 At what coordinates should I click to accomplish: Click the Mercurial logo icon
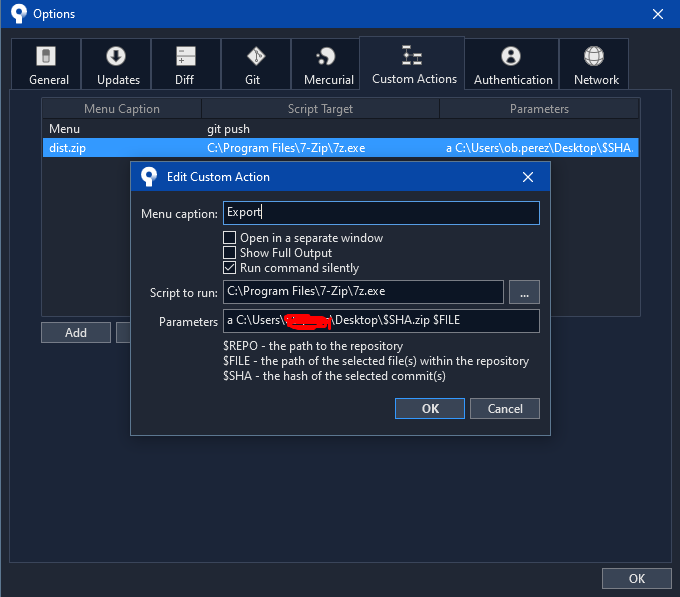click(326, 56)
